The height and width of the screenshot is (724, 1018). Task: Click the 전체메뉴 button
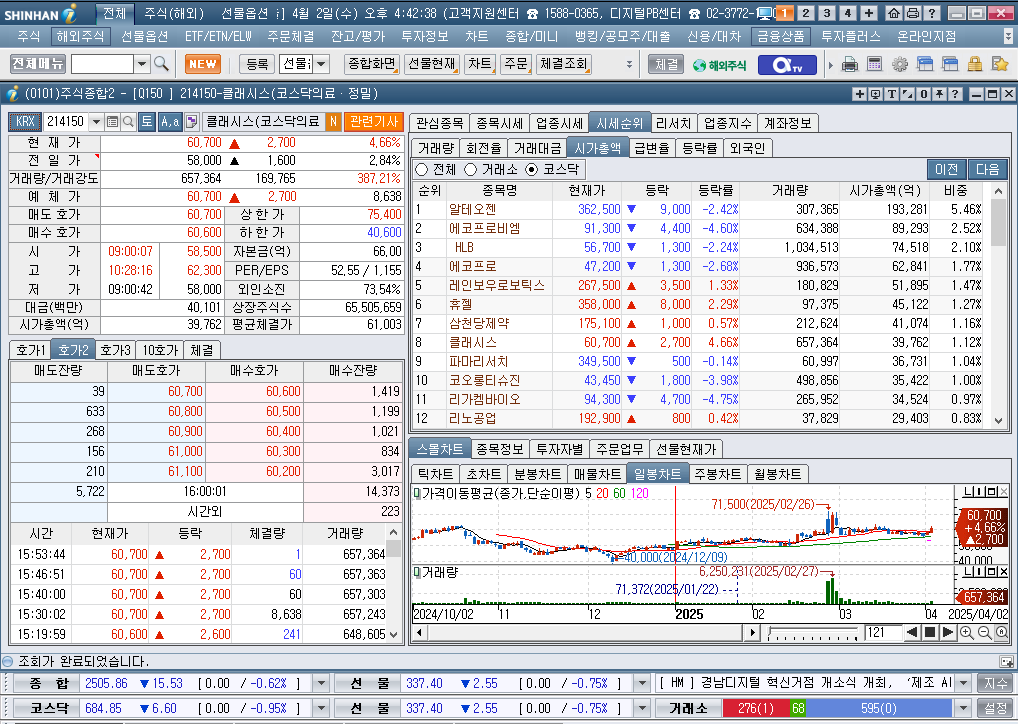pyautogui.click(x=38, y=64)
